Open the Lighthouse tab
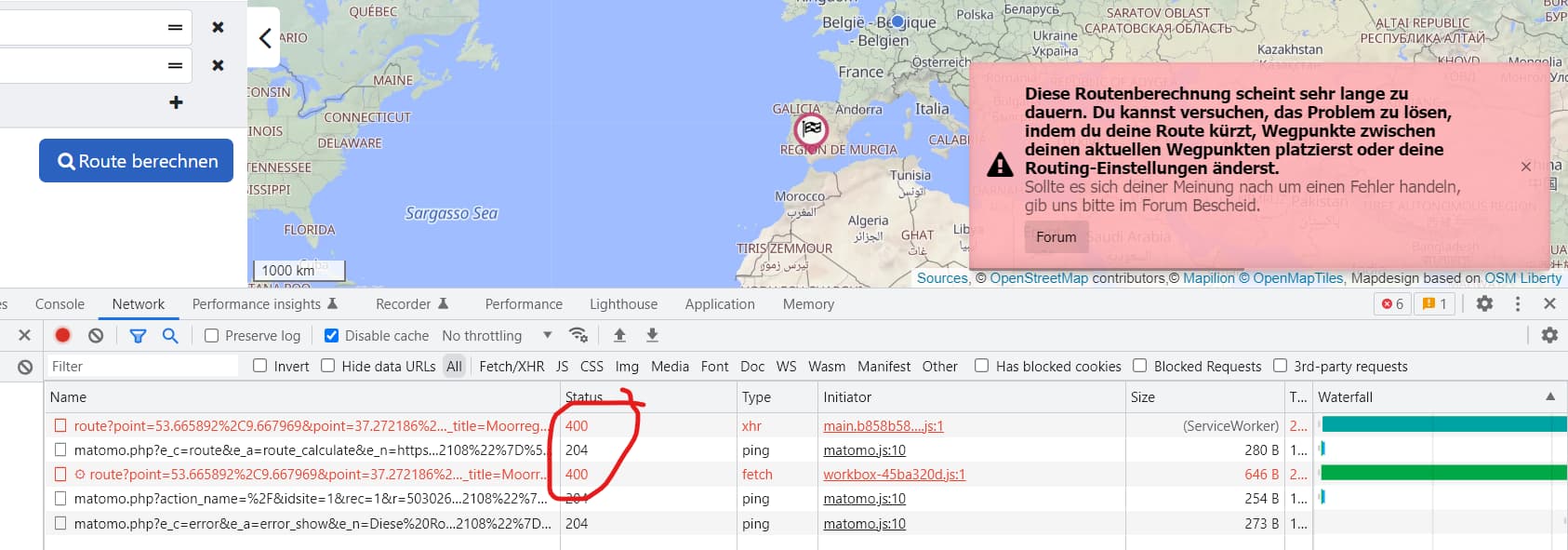 point(623,304)
